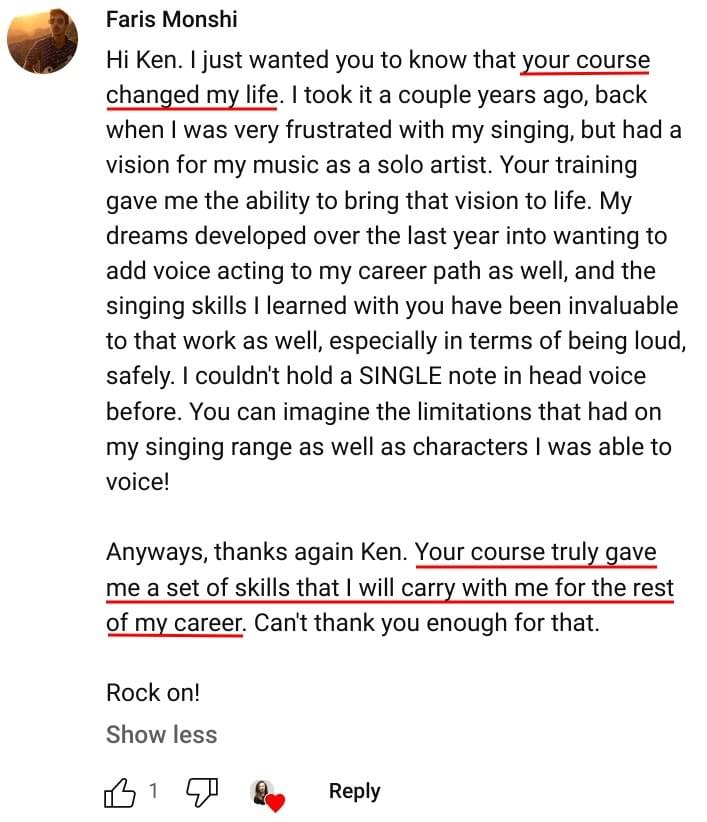Open the Faris Monshi author name link
The width and height of the screenshot is (707, 822).
(171, 19)
